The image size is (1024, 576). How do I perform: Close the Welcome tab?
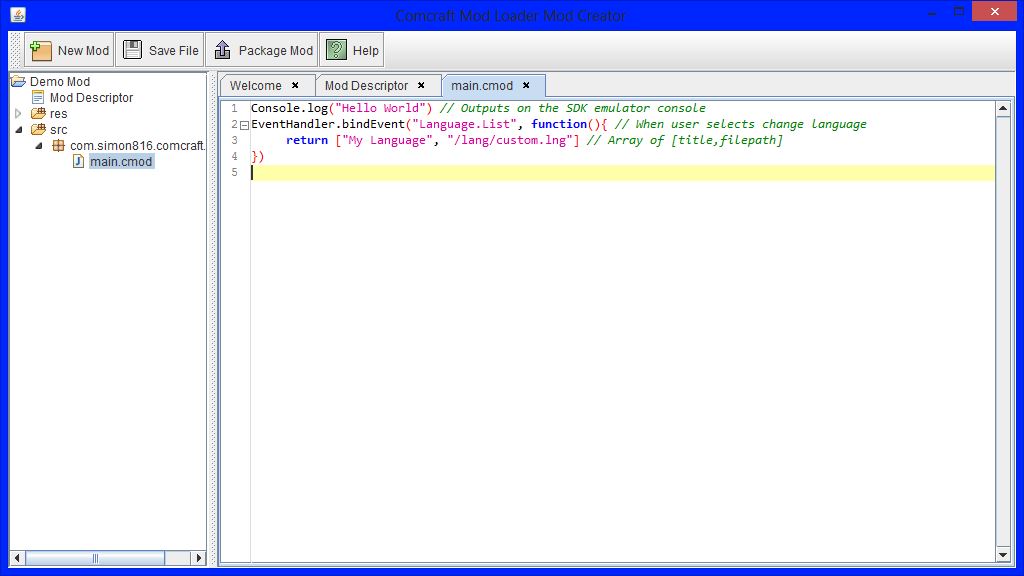(x=293, y=85)
